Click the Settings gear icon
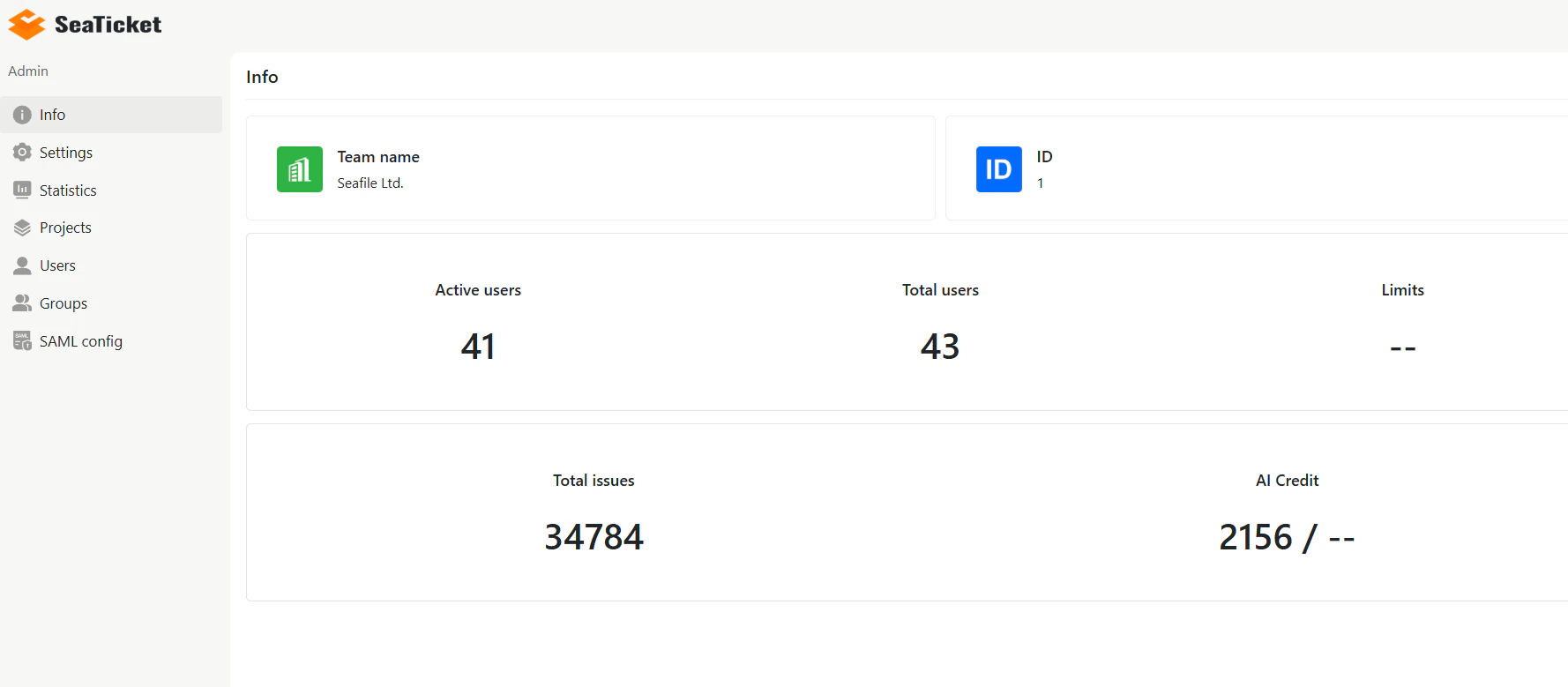 click(x=22, y=153)
